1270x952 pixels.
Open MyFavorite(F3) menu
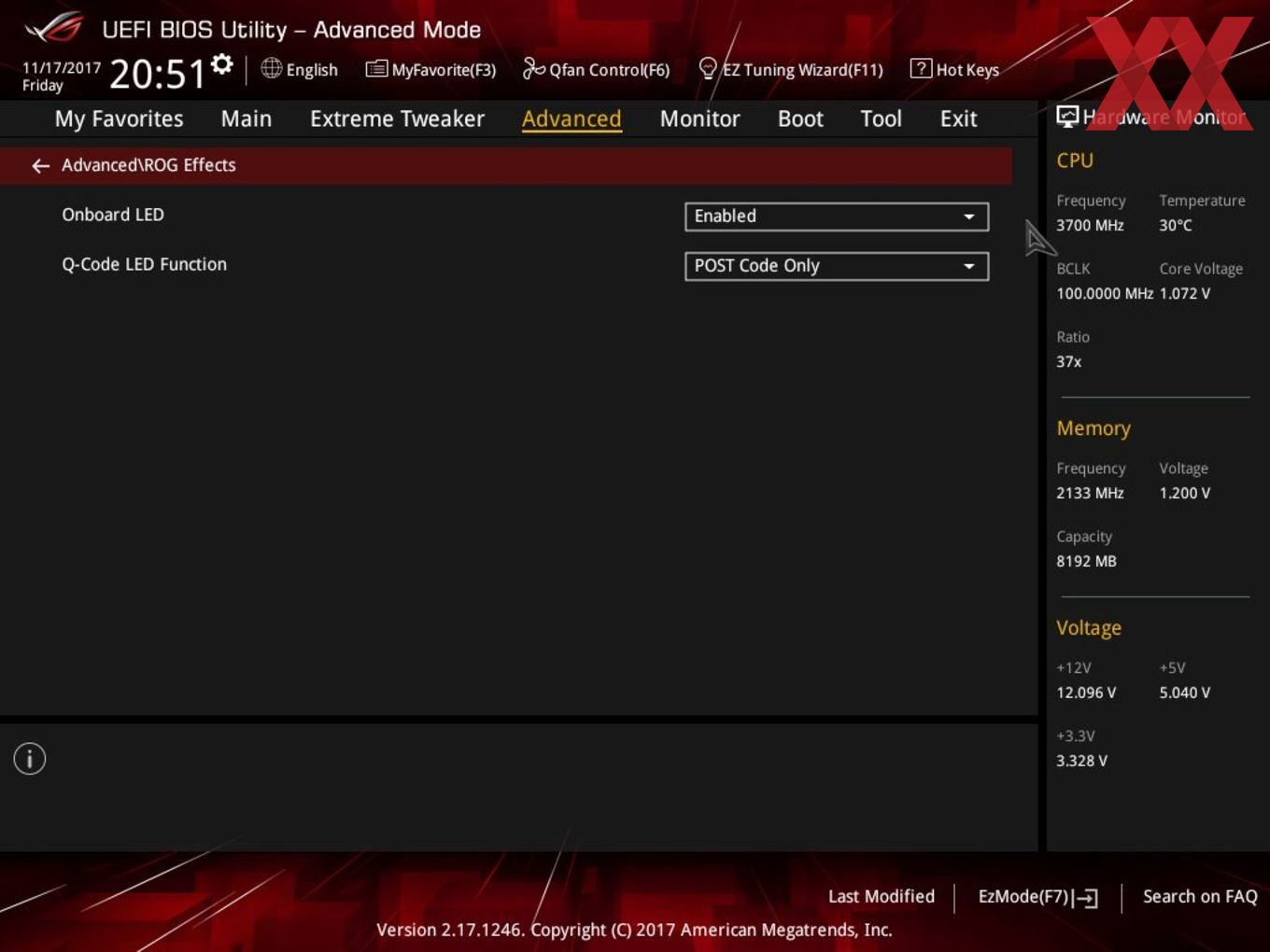pyautogui.click(x=430, y=69)
